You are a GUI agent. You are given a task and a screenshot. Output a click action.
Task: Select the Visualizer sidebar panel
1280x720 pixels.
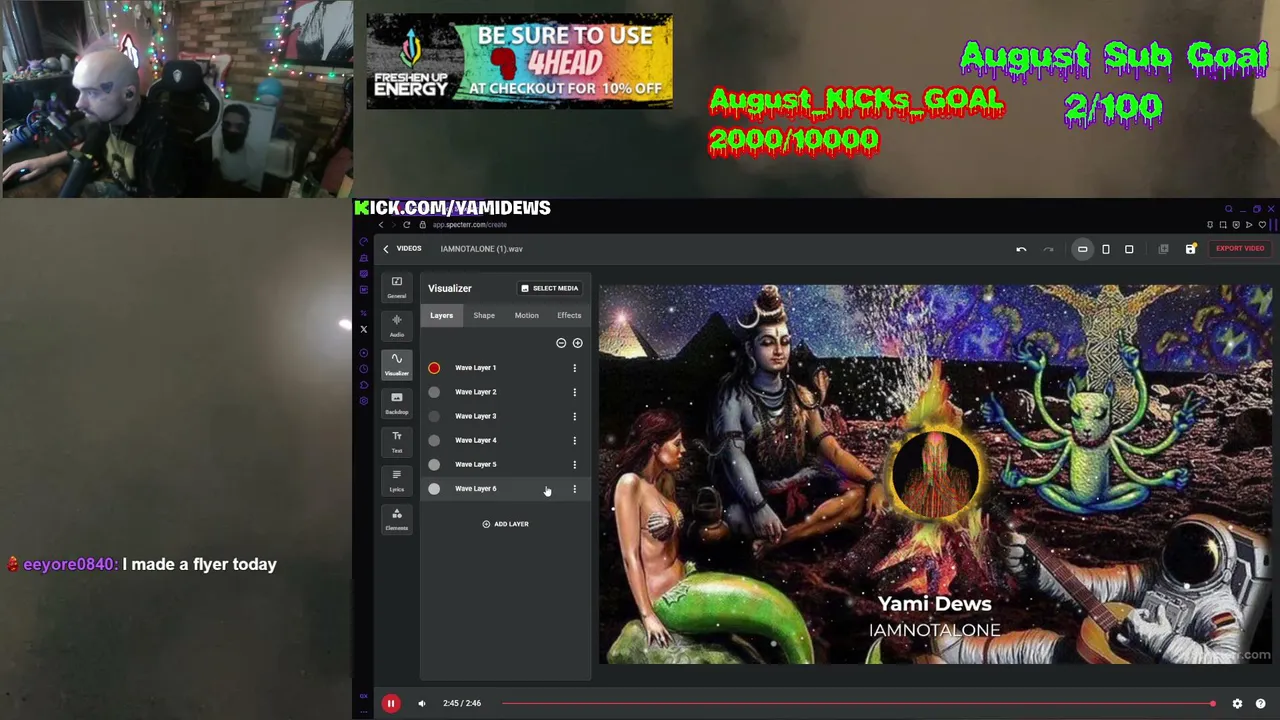[x=397, y=364]
